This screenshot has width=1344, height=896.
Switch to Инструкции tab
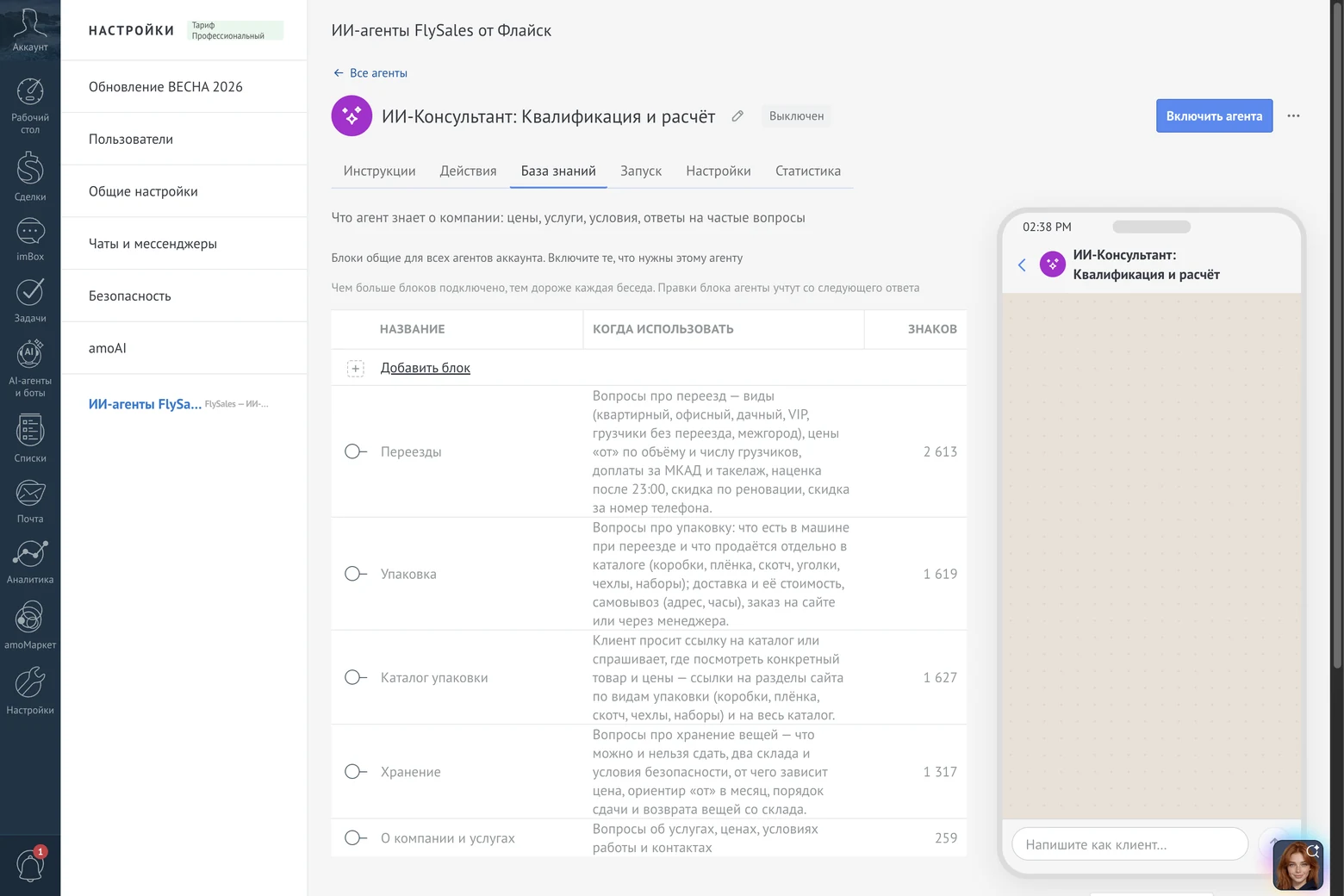(379, 171)
